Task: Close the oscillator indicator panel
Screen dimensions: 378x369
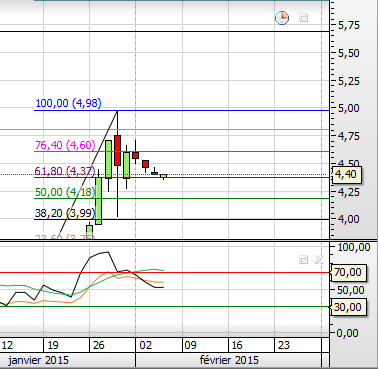Action: (319, 259)
